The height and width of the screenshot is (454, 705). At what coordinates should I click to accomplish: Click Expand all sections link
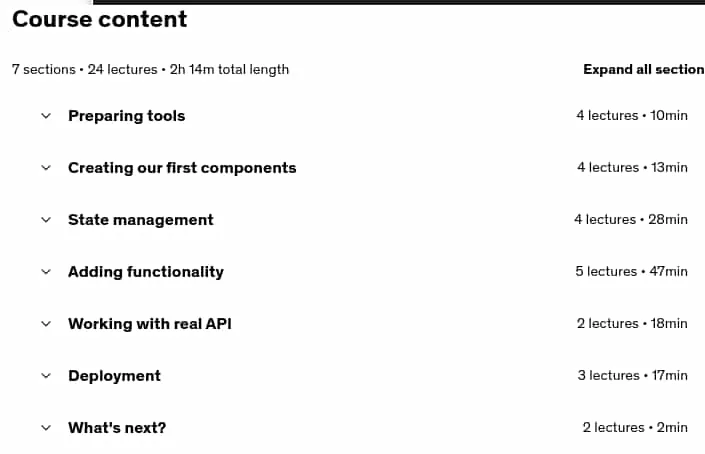point(644,69)
